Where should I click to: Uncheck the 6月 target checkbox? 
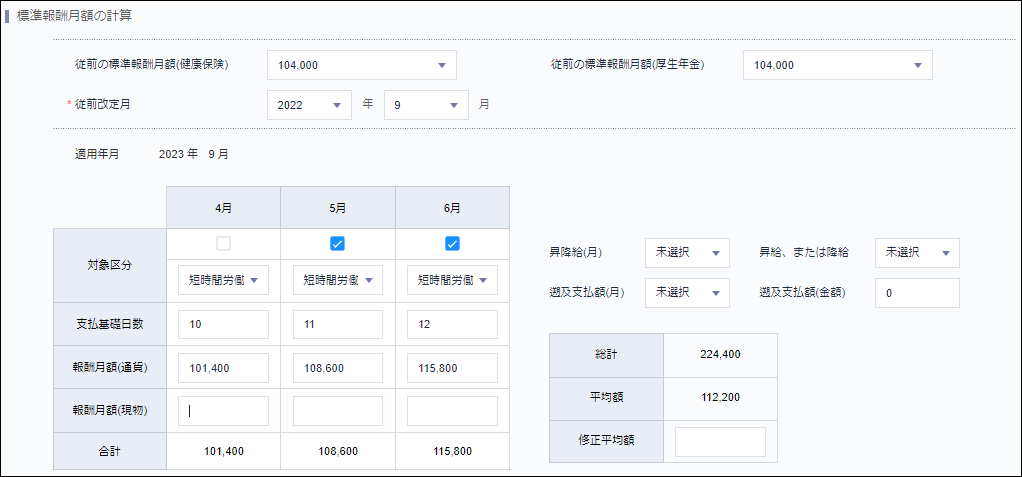click(x=452, y=243)
